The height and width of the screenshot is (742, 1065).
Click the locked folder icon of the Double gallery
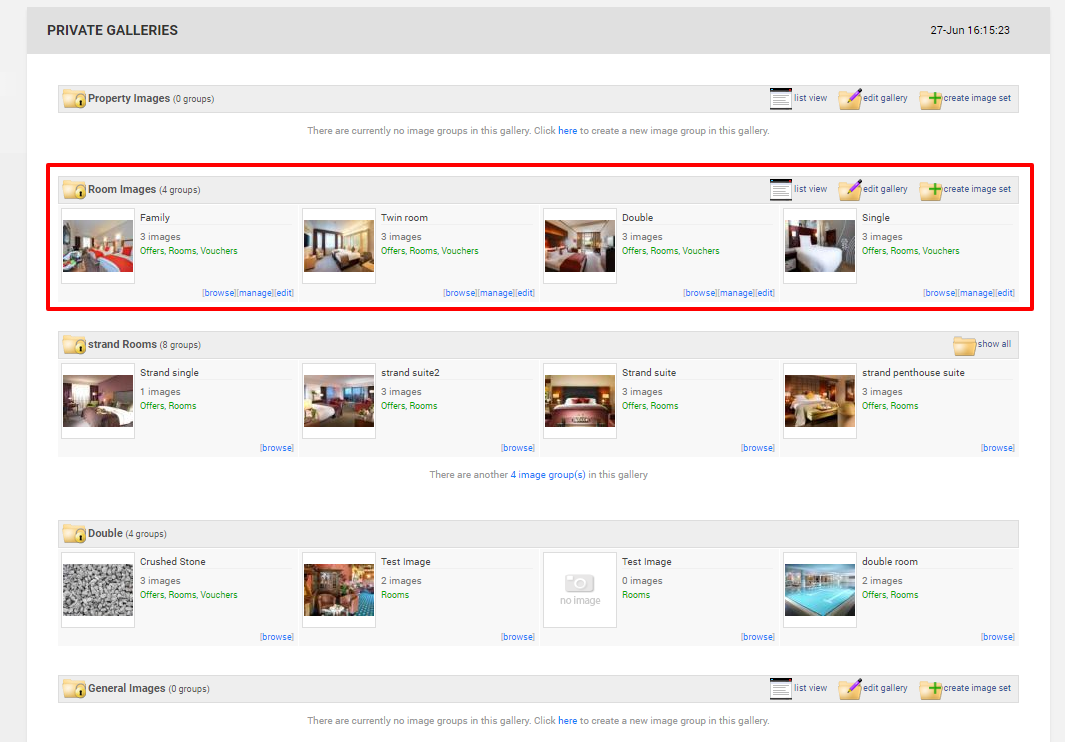[74, 533]
